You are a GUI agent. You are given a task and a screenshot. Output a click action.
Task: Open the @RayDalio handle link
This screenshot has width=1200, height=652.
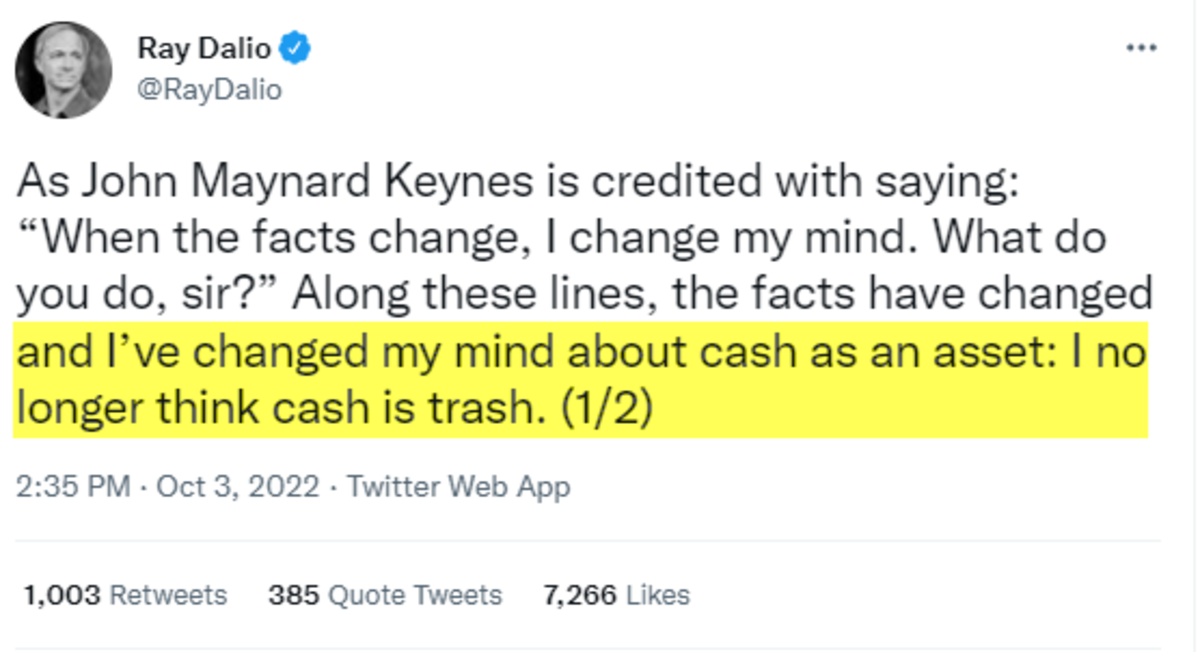pyautogui.click(x=209, y=90)
